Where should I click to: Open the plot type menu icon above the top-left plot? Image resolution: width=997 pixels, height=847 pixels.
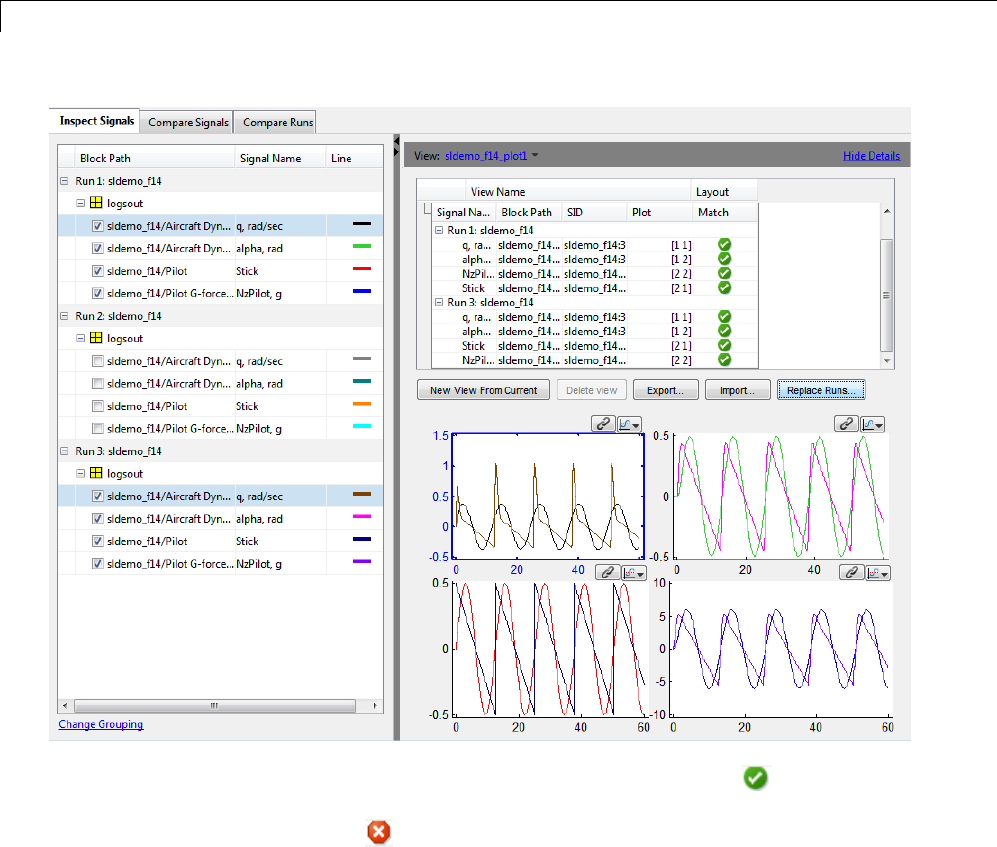point(629,424)
